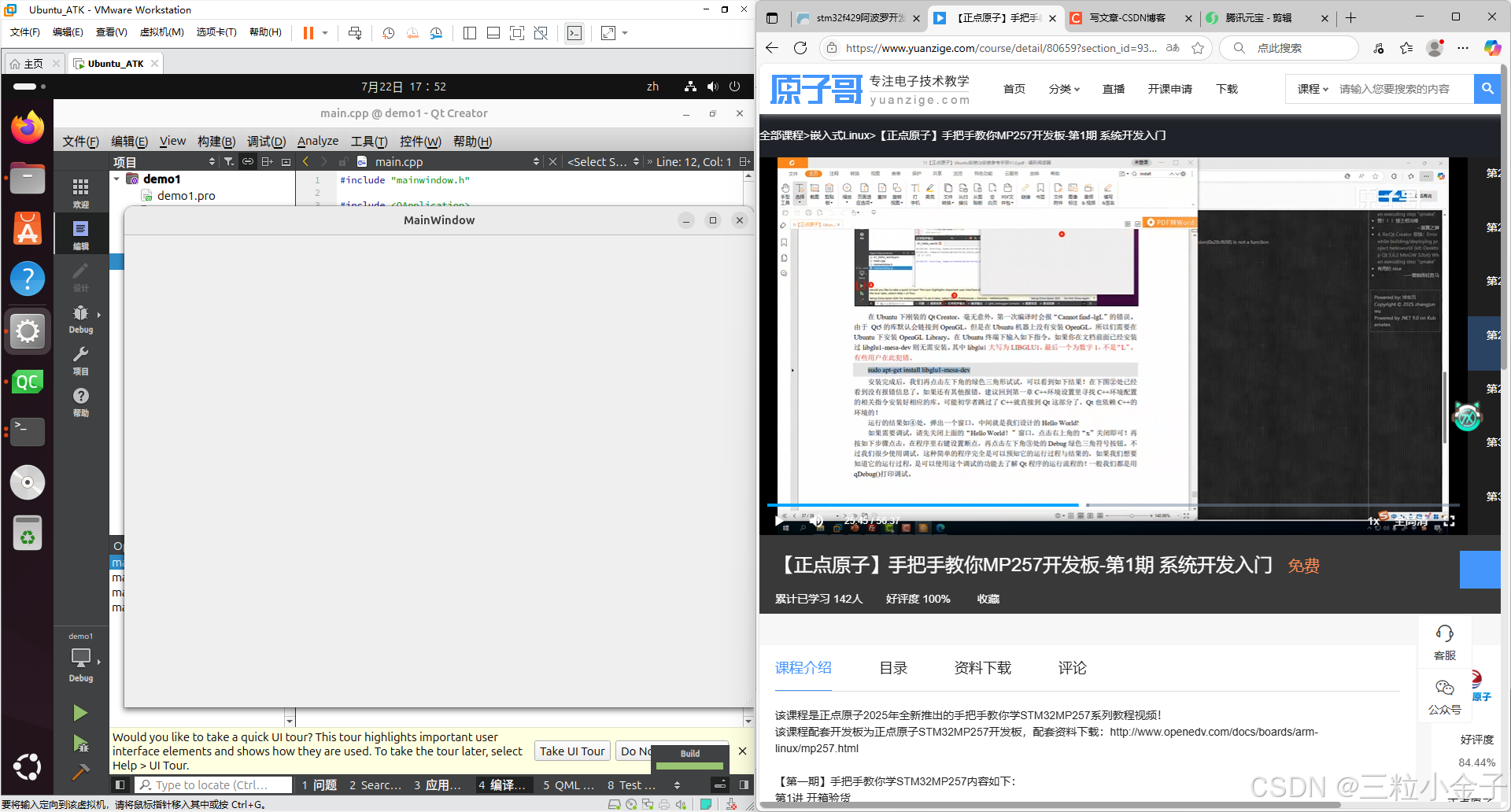The image size is (1511, 812).
Task: Click the editor split button beside Line: 12
Action: 744,161
